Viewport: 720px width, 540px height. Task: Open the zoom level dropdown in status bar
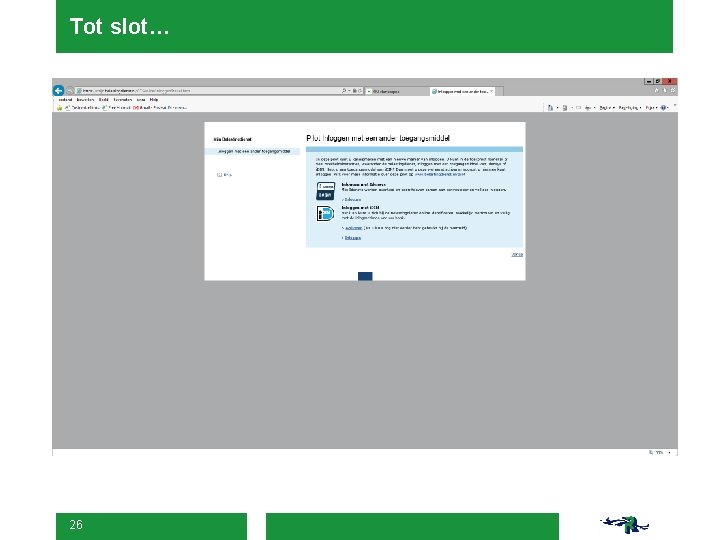669,453
